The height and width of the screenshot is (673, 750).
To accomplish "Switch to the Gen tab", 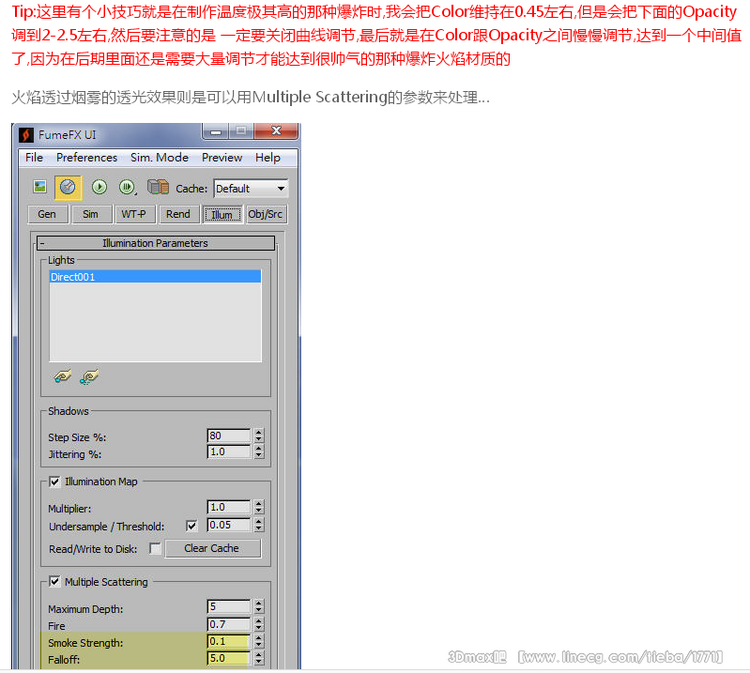I will point(47,214).
